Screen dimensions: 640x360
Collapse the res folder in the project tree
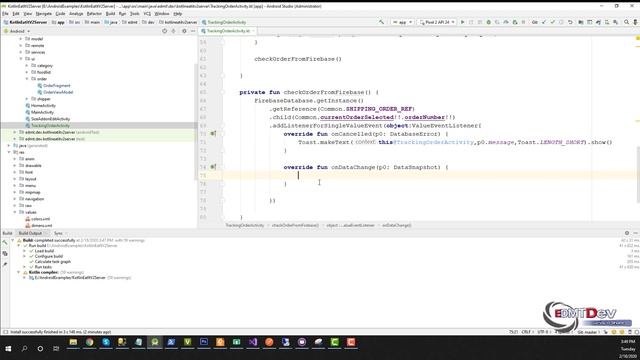pyautogui.click(x=9, y=152)
